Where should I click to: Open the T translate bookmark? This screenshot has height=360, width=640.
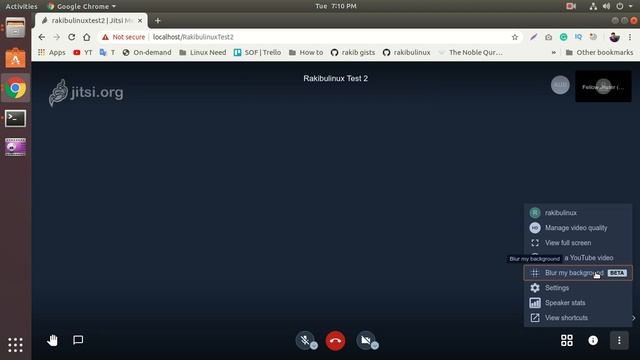(x=108, y=52)
